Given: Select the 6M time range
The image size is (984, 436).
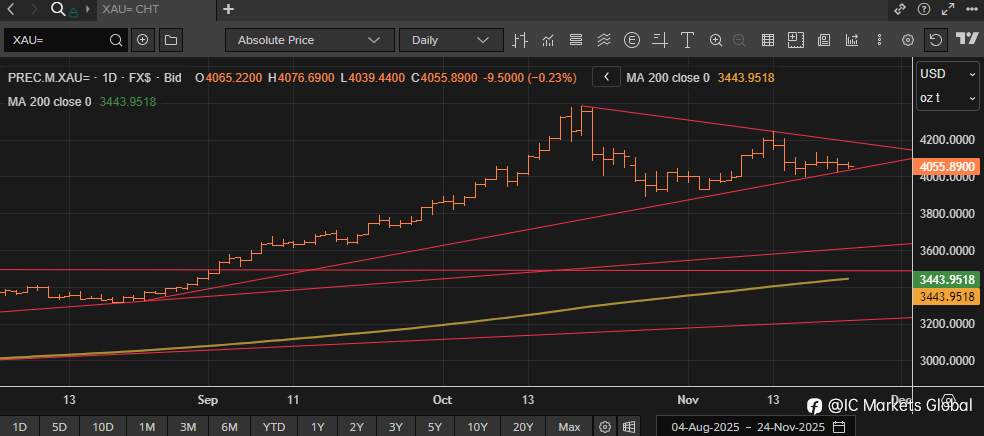Looking at the screenshot, I should (x=229, y=427).
